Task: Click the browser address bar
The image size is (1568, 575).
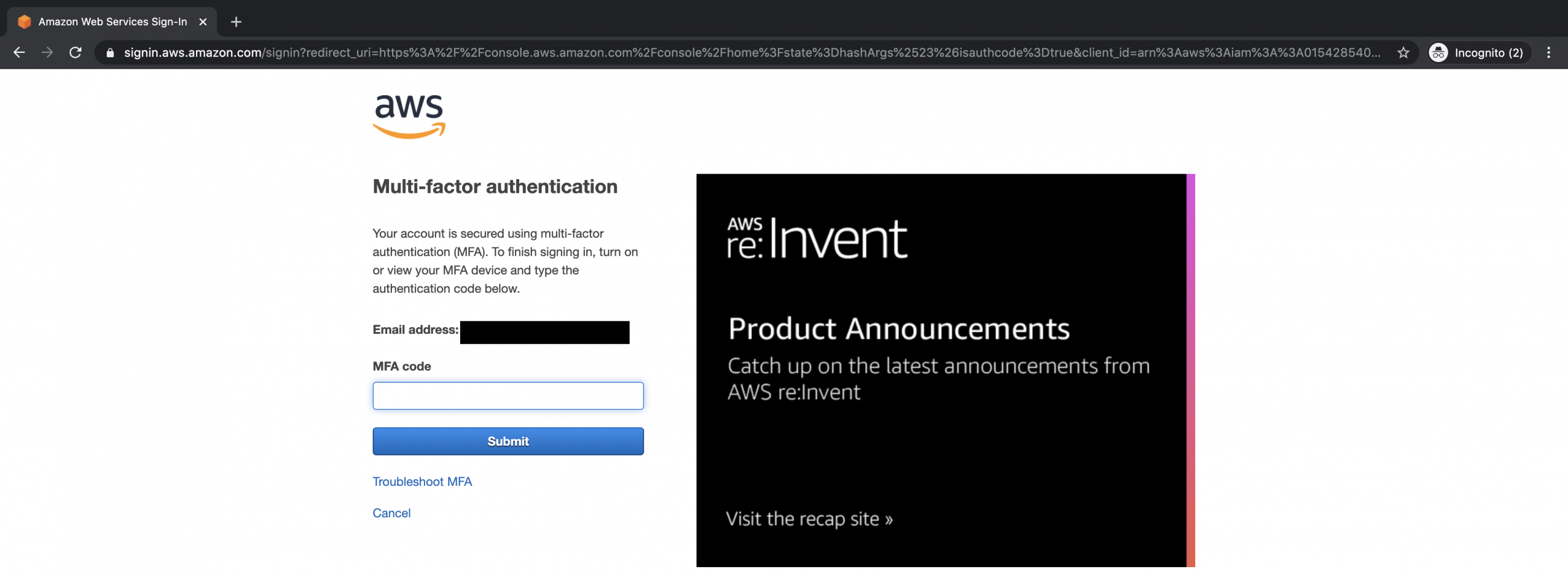Action: coord(730,52)
